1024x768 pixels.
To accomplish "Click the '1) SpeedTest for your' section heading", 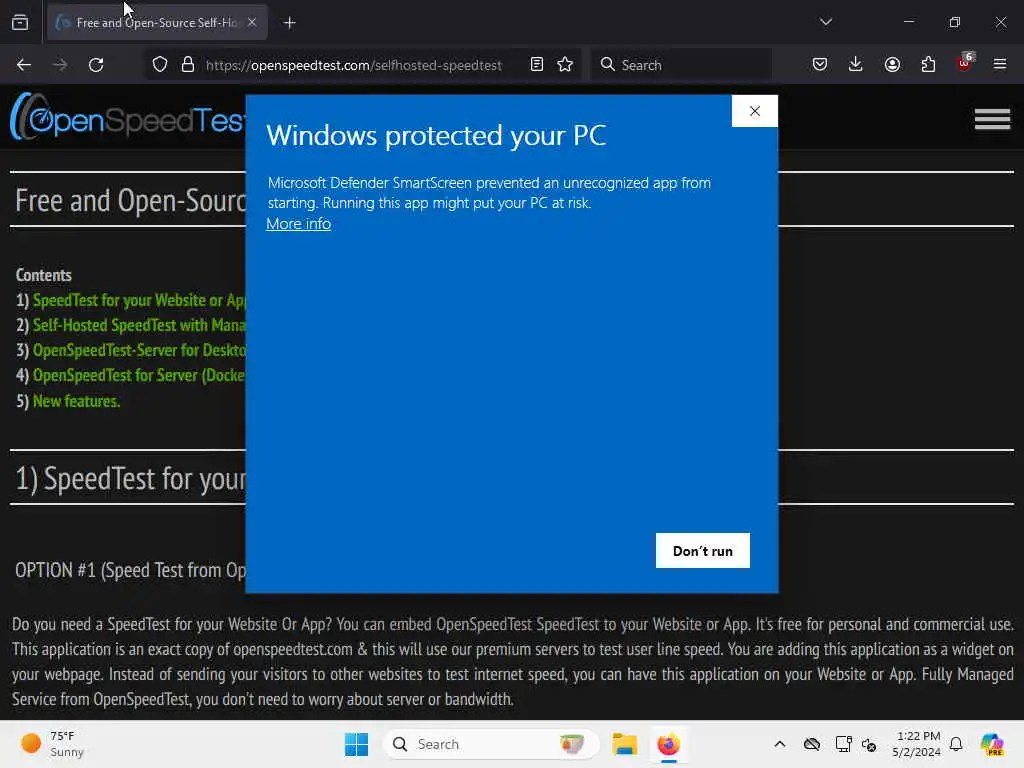I will [131, 478].
